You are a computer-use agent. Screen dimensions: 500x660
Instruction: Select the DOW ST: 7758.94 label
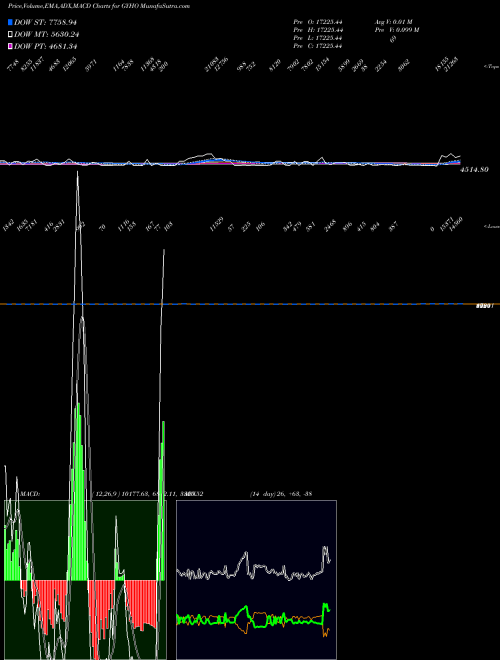tap(45, 22)
